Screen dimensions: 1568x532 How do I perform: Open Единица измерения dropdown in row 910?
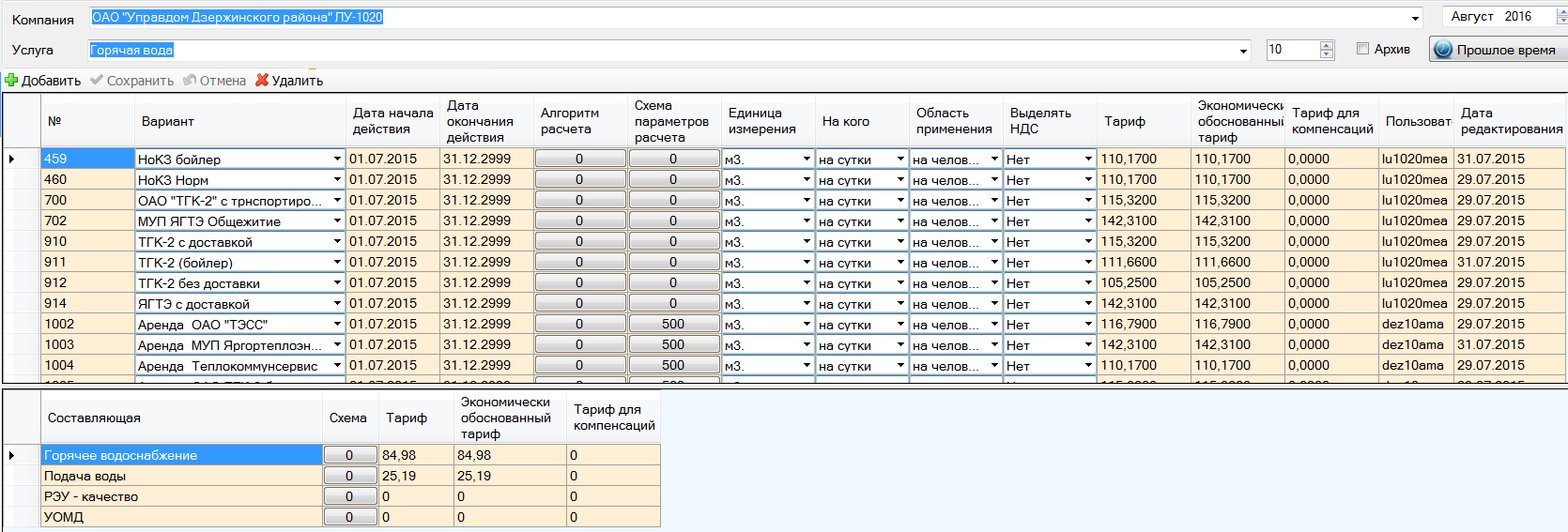(807, 242)
